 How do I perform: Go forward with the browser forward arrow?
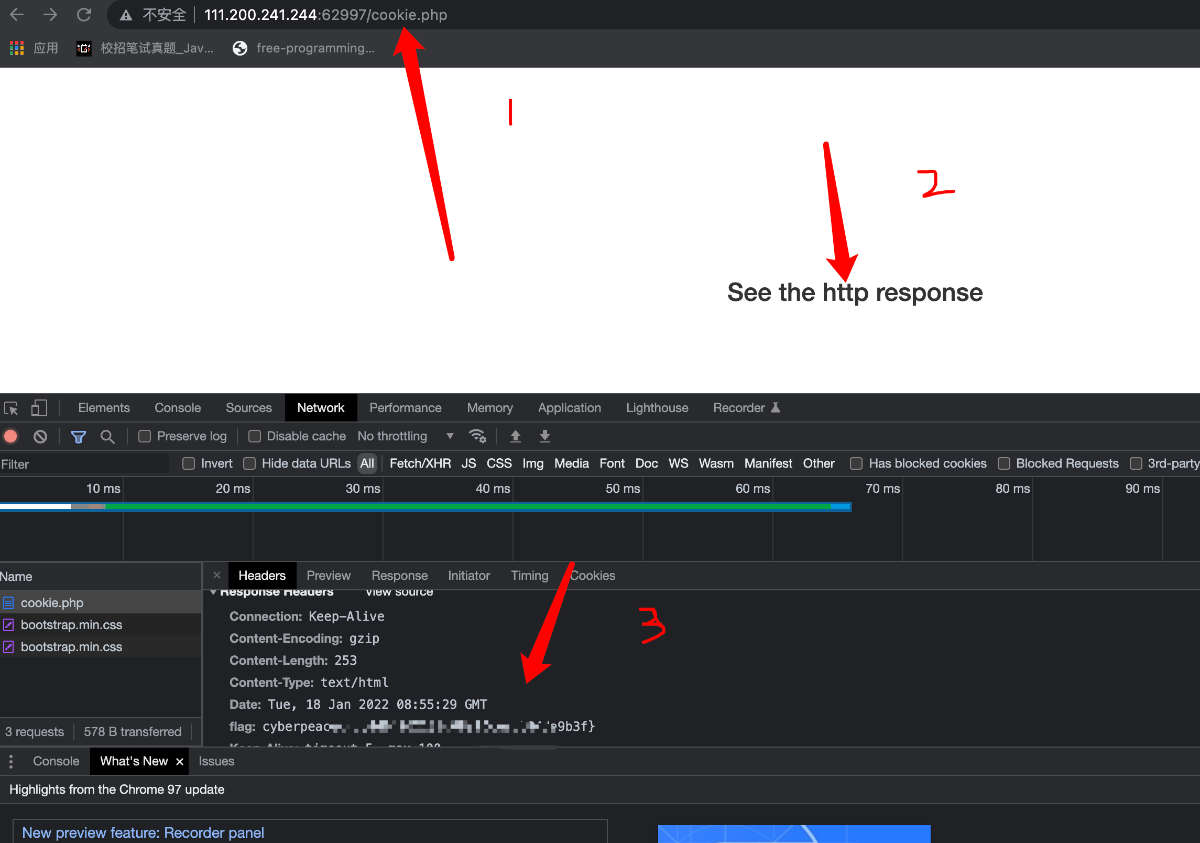tap(50, 15)
